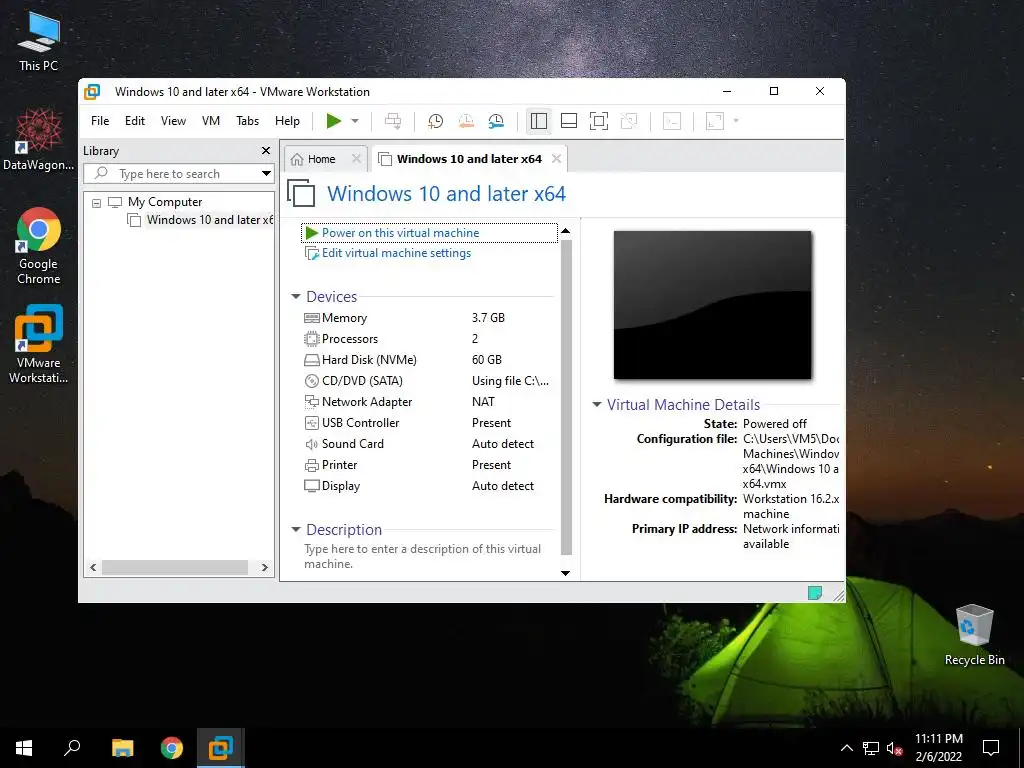Click the virtual machine screen thumbnail

712,305
